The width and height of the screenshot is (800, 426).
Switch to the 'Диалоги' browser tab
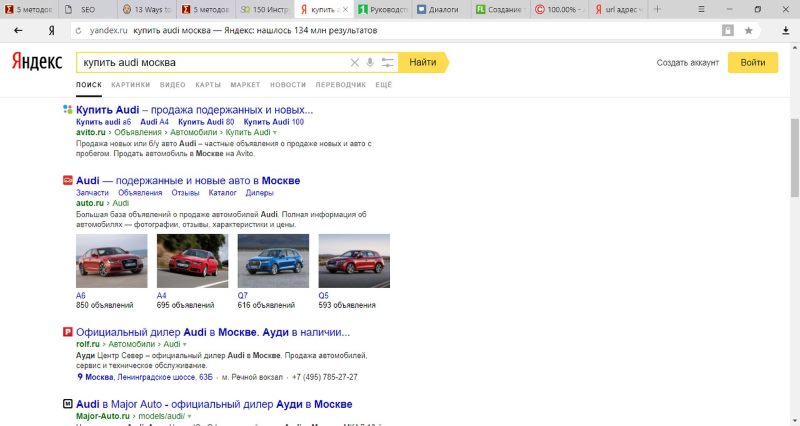pyautogui.click(x=442, y=9)
